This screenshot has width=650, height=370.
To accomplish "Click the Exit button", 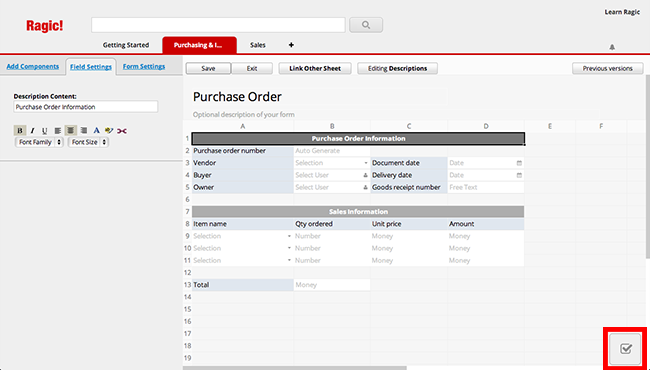I will (252, 68).
